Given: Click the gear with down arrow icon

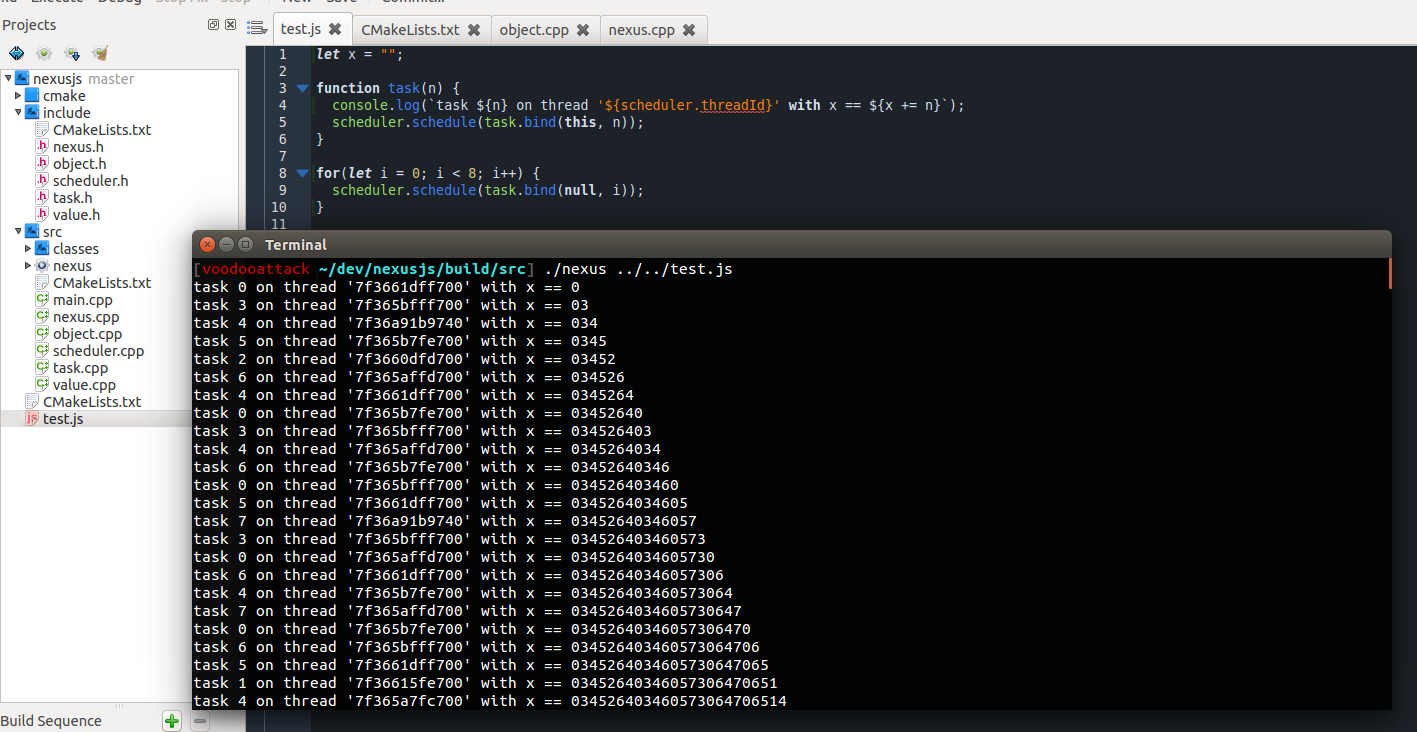Looking at the screenshot, I should pyautogui.click(x=72, y=53).
